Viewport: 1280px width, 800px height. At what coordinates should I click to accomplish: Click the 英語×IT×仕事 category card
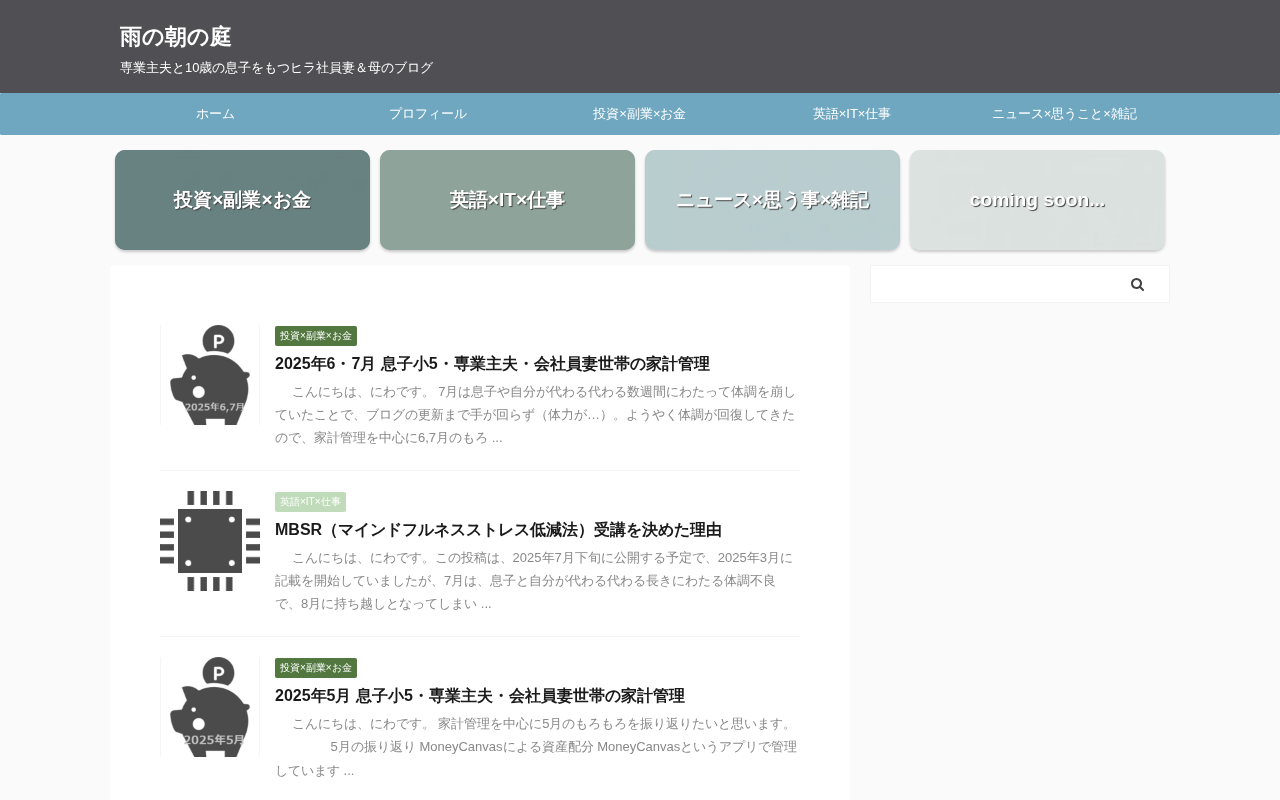(507, 200)
